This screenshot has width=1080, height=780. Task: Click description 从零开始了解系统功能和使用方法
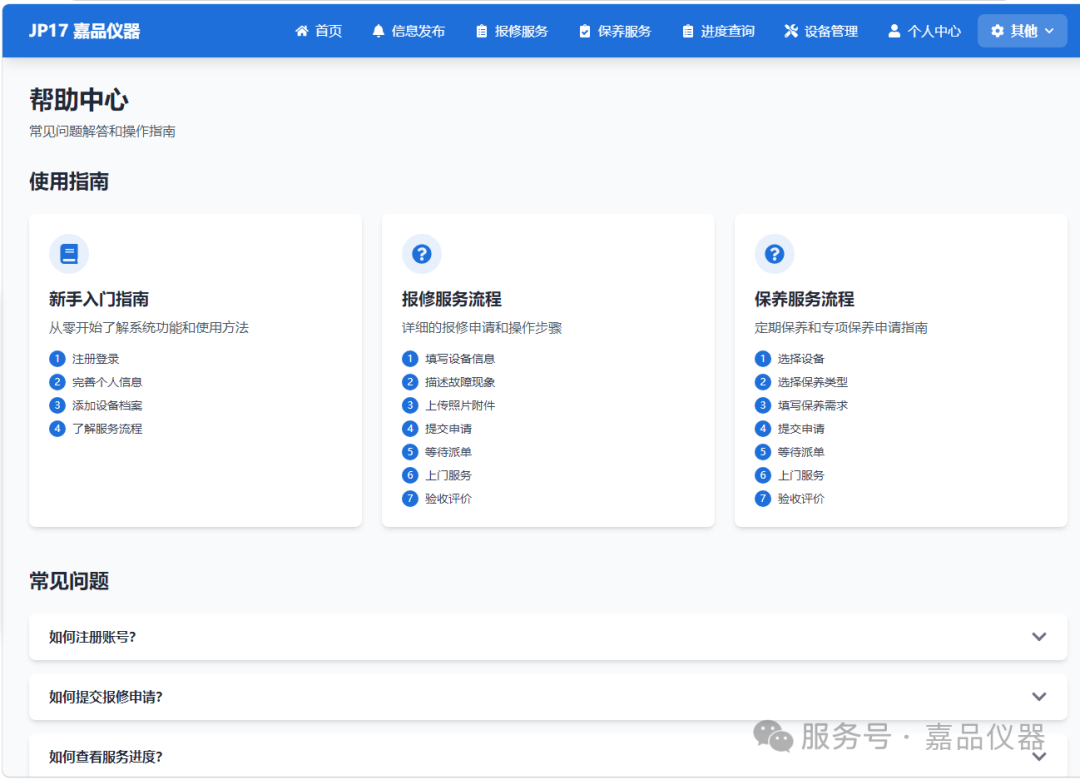[149, 328]
